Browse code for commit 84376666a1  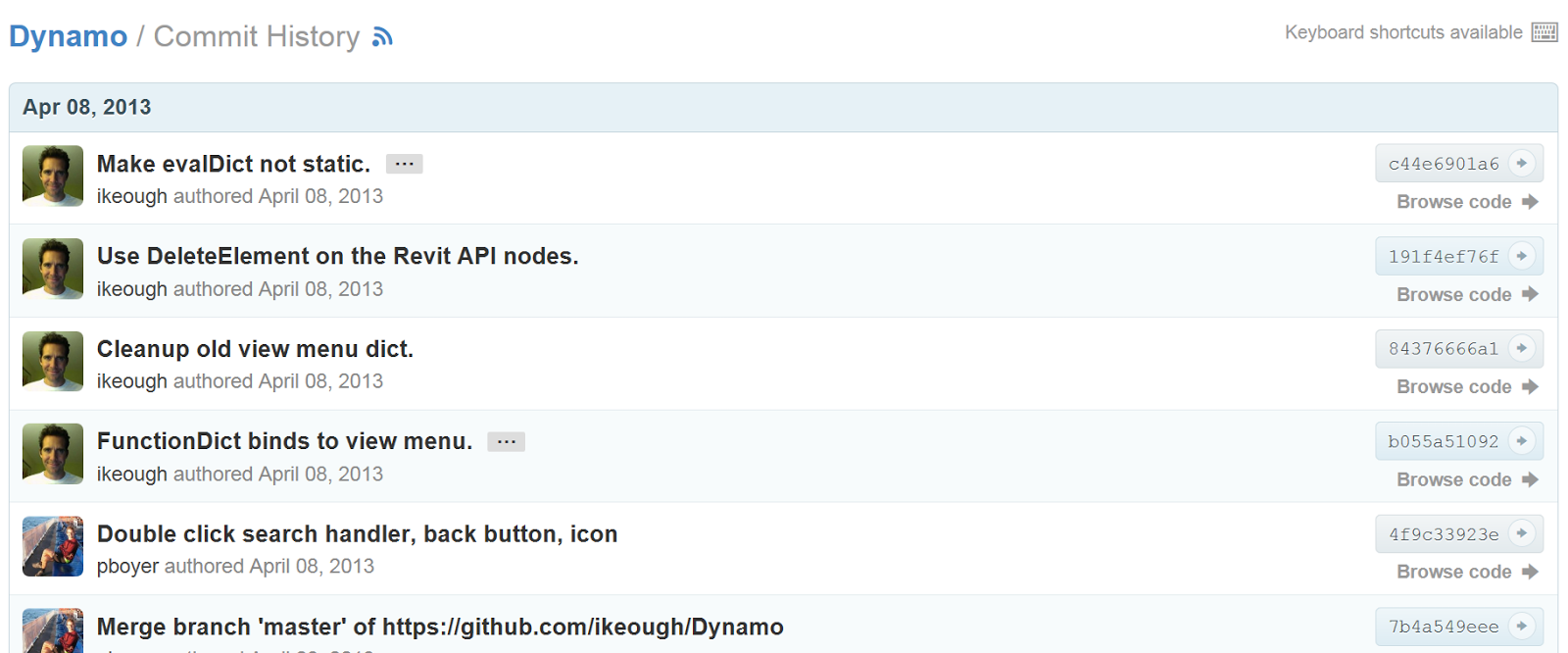point(1453,387)
